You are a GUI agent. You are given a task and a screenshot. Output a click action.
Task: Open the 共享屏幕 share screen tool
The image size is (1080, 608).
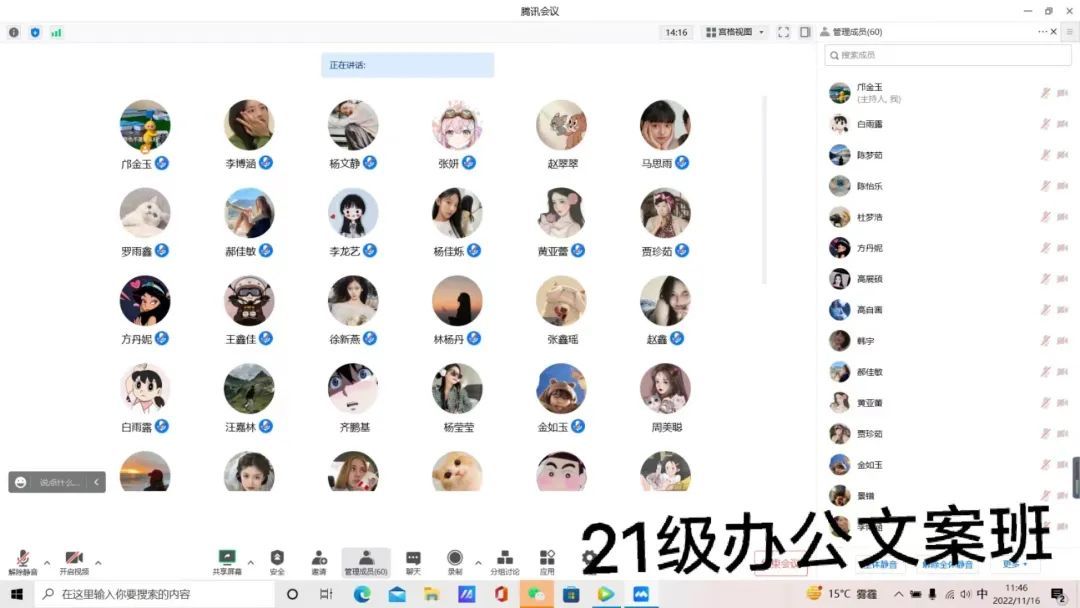[227, 562]
